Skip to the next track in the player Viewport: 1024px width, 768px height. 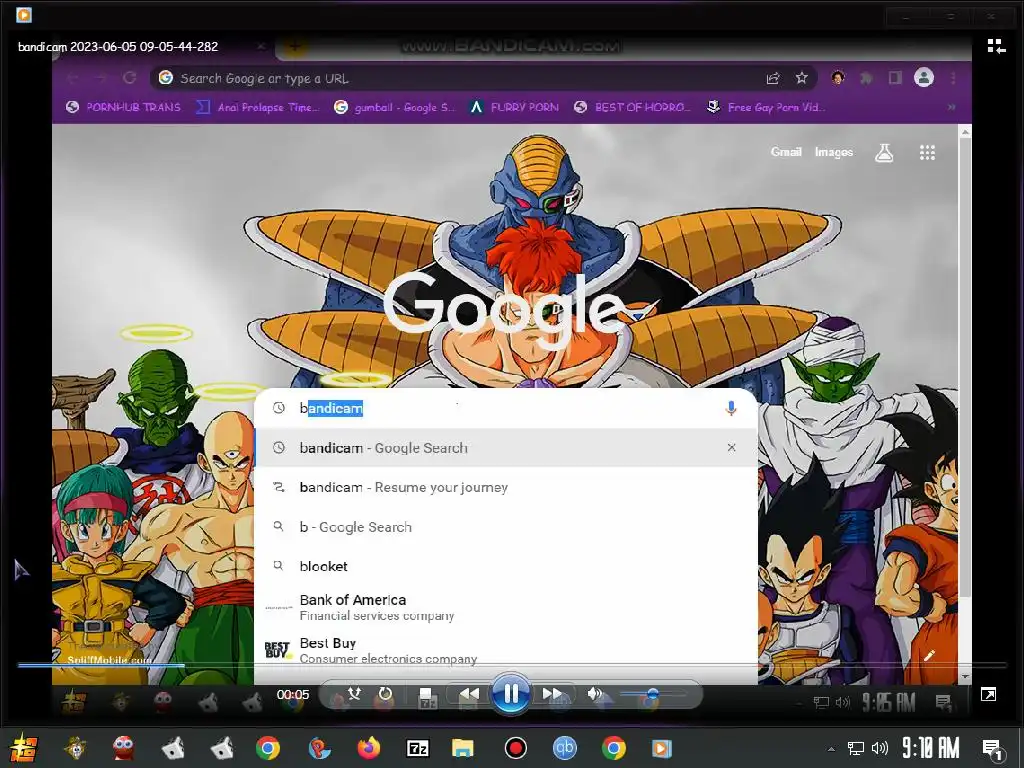coord(552,694)
